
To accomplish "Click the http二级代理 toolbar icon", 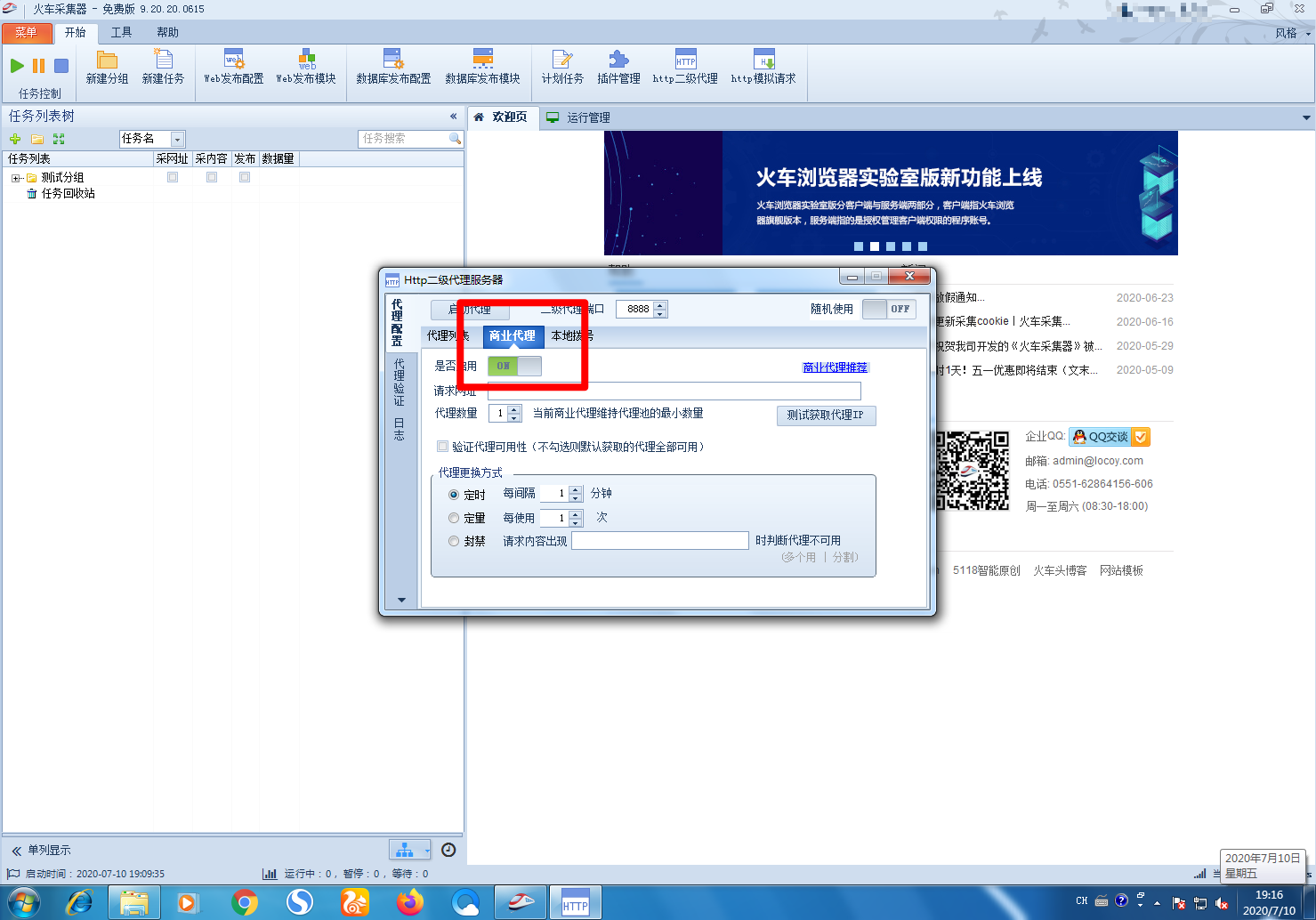I will (x=685, y=68).
